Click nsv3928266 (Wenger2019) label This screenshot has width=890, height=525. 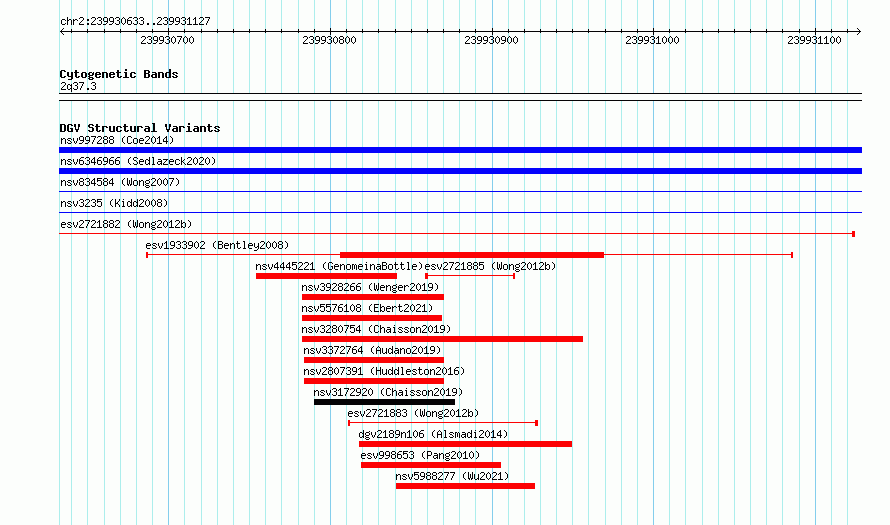click(x=370, y=287)
